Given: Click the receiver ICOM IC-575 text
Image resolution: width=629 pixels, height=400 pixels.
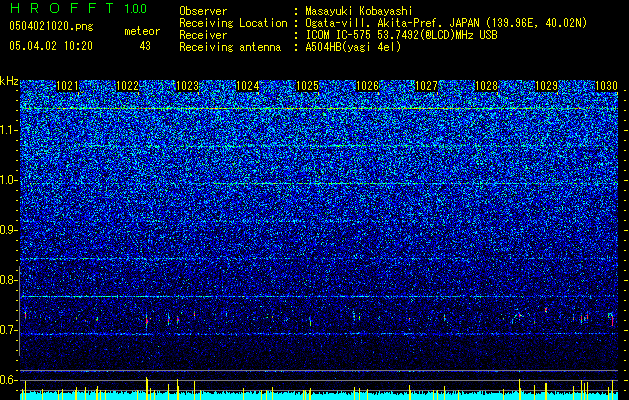Looking at the screenshot, I should 401,35.
